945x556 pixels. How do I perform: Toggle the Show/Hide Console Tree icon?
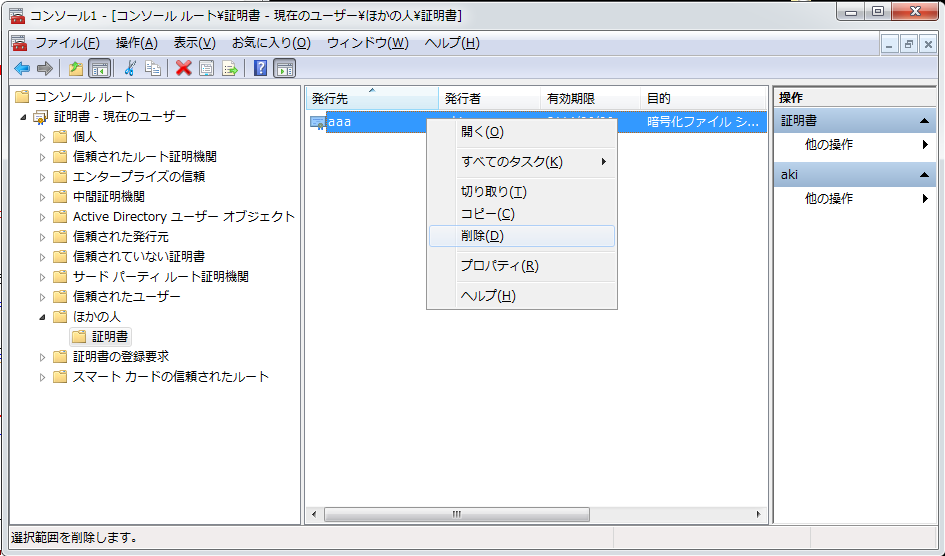tap(99, 68)
